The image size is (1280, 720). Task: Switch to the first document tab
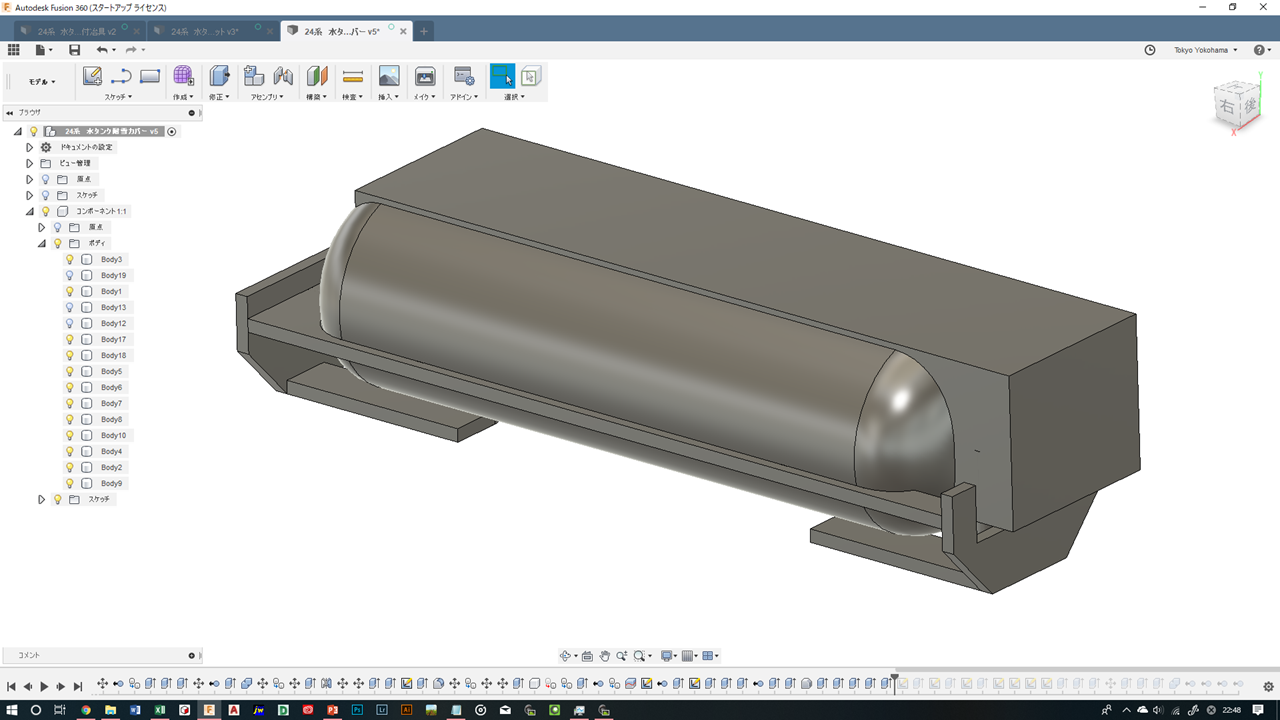tap(78, 31)
